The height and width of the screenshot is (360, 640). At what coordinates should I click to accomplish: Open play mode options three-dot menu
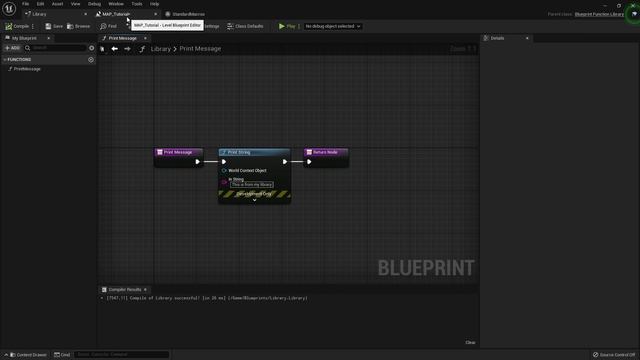299,26
